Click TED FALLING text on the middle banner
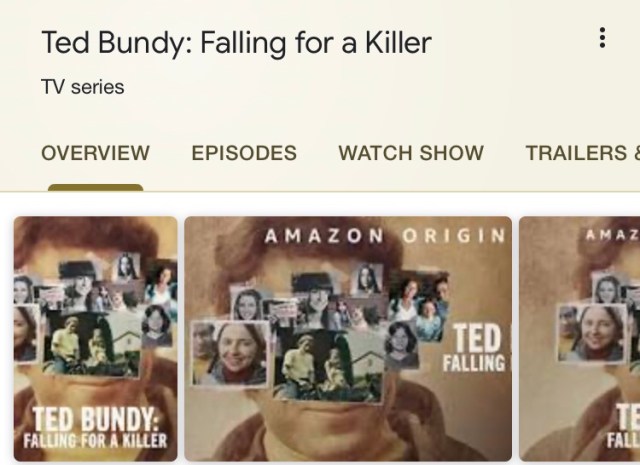 point(476,348)
